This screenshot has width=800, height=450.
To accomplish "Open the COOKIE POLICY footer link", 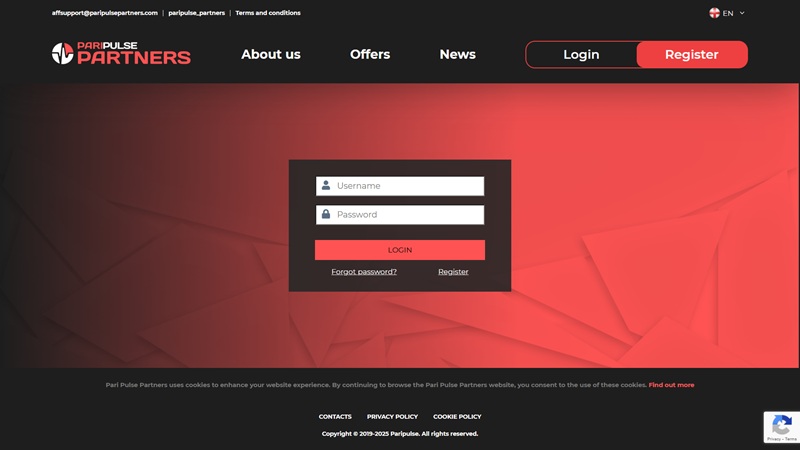I will pyautogui.click(x=457, y=416).
